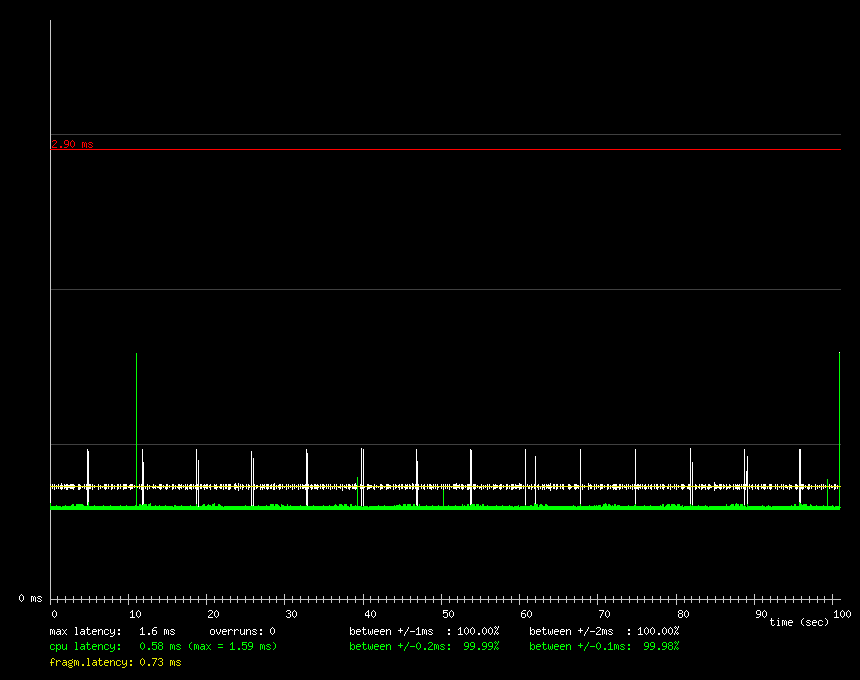
Task: Click the tall white spike at 100 seconds
Action: pyautogui.click(x=839, y=420)
